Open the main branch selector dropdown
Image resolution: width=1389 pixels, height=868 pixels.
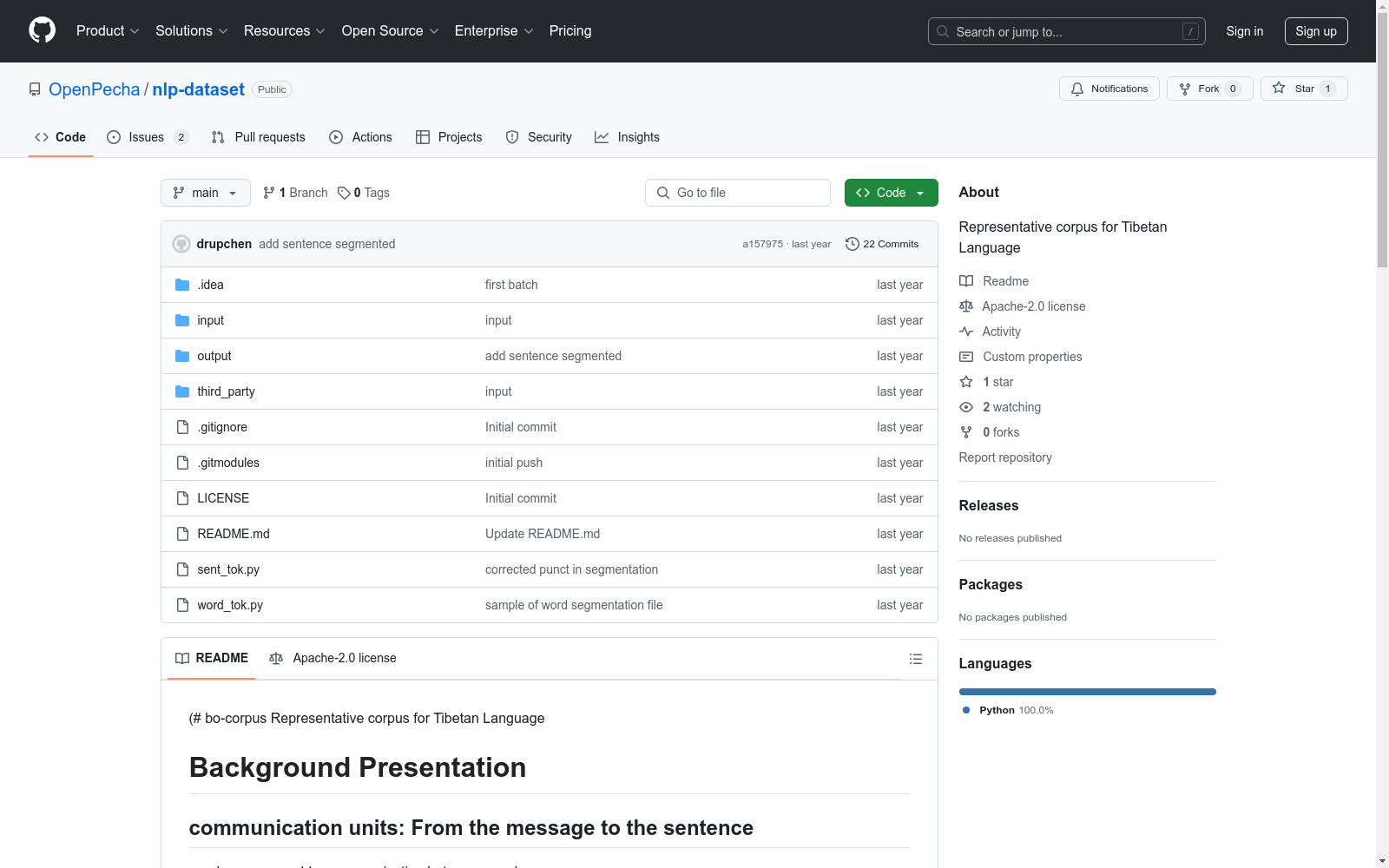tap(206, 193)
